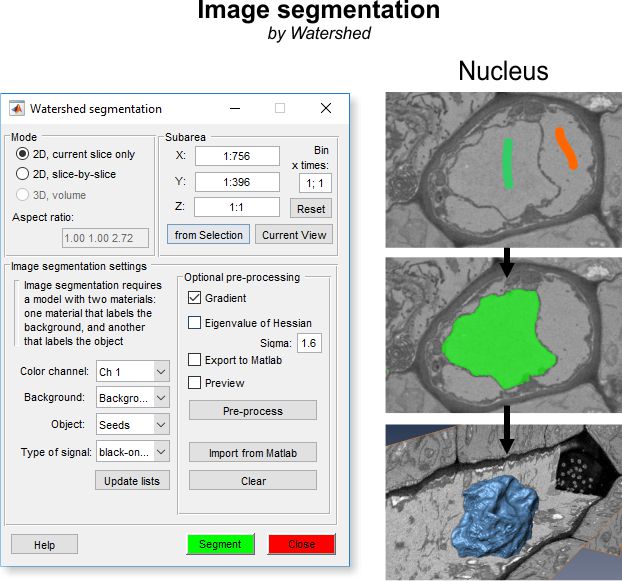Open the Color channel dropdown
The height and width of the screenshot is (581, 622).
coord(133,372)
